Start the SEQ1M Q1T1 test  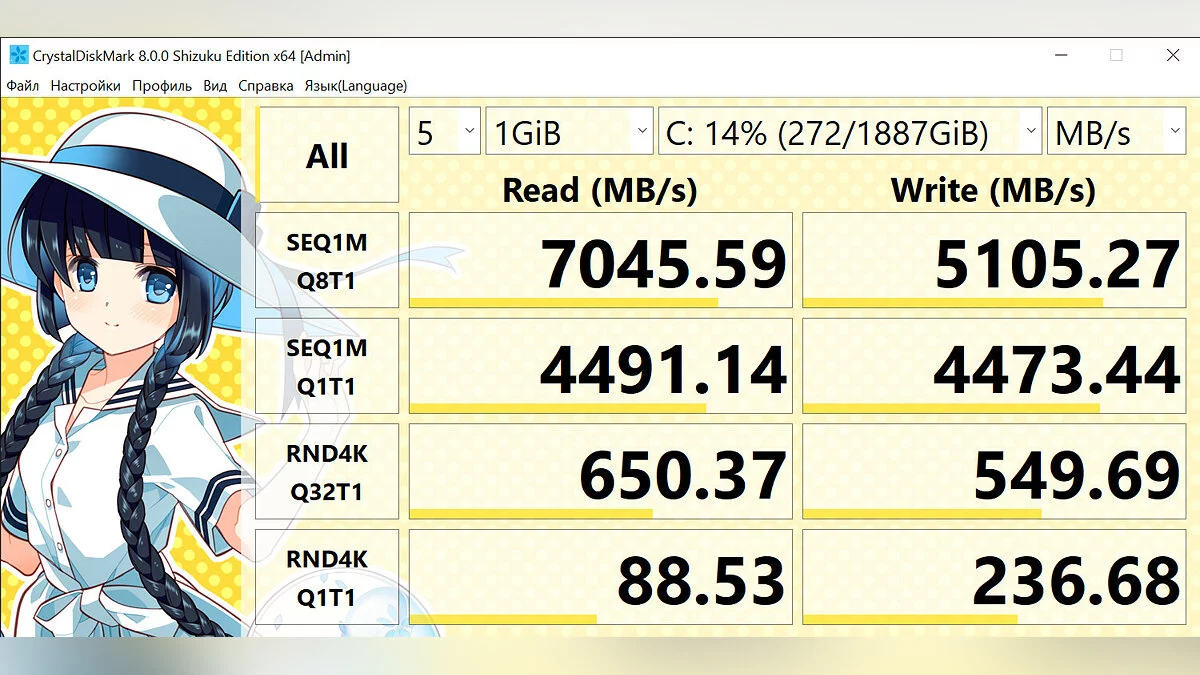pos(327,366)
